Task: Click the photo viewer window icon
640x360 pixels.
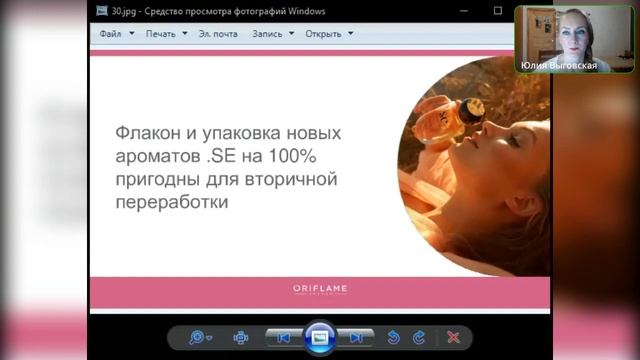Action: (102, 11)
